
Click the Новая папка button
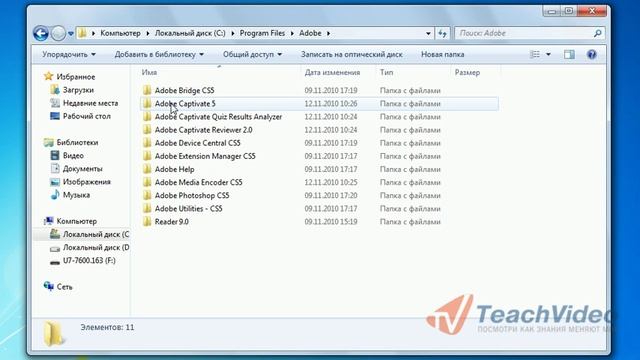(x=442, y=54)
